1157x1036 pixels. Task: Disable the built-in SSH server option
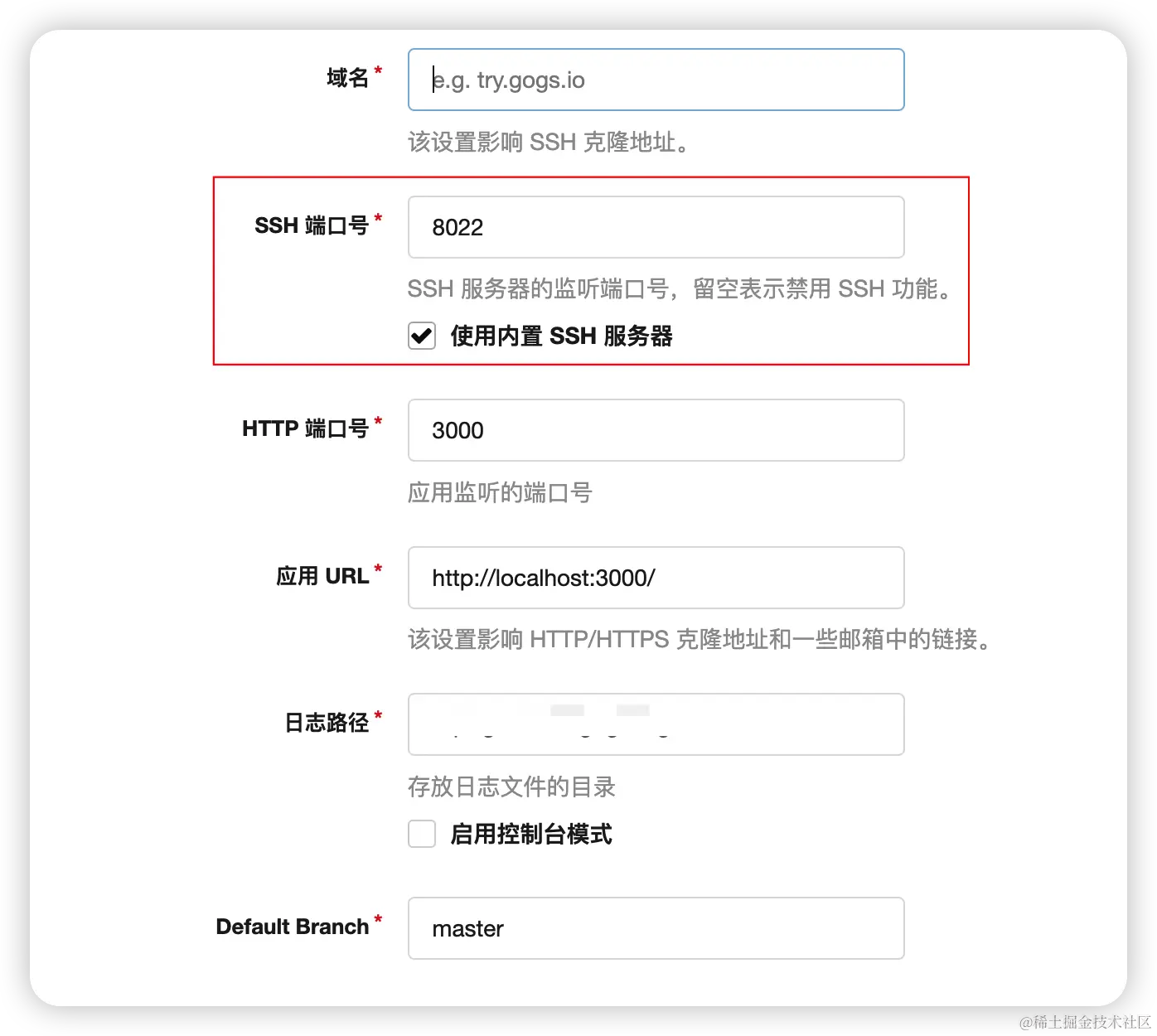422,336
